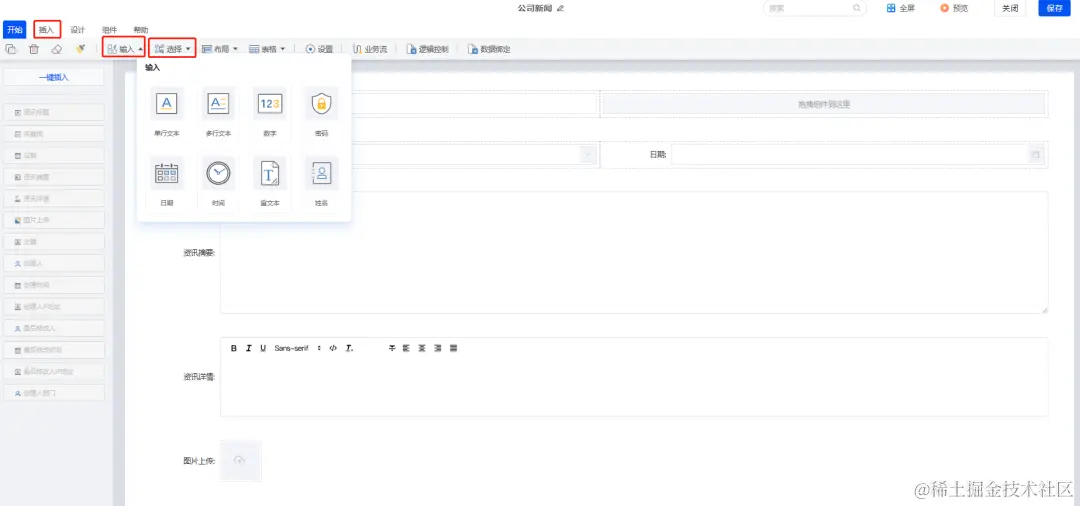Click the format brush icon
Image resolution: width=1080 pixels, height=506 pixels.
click(81, 49)
